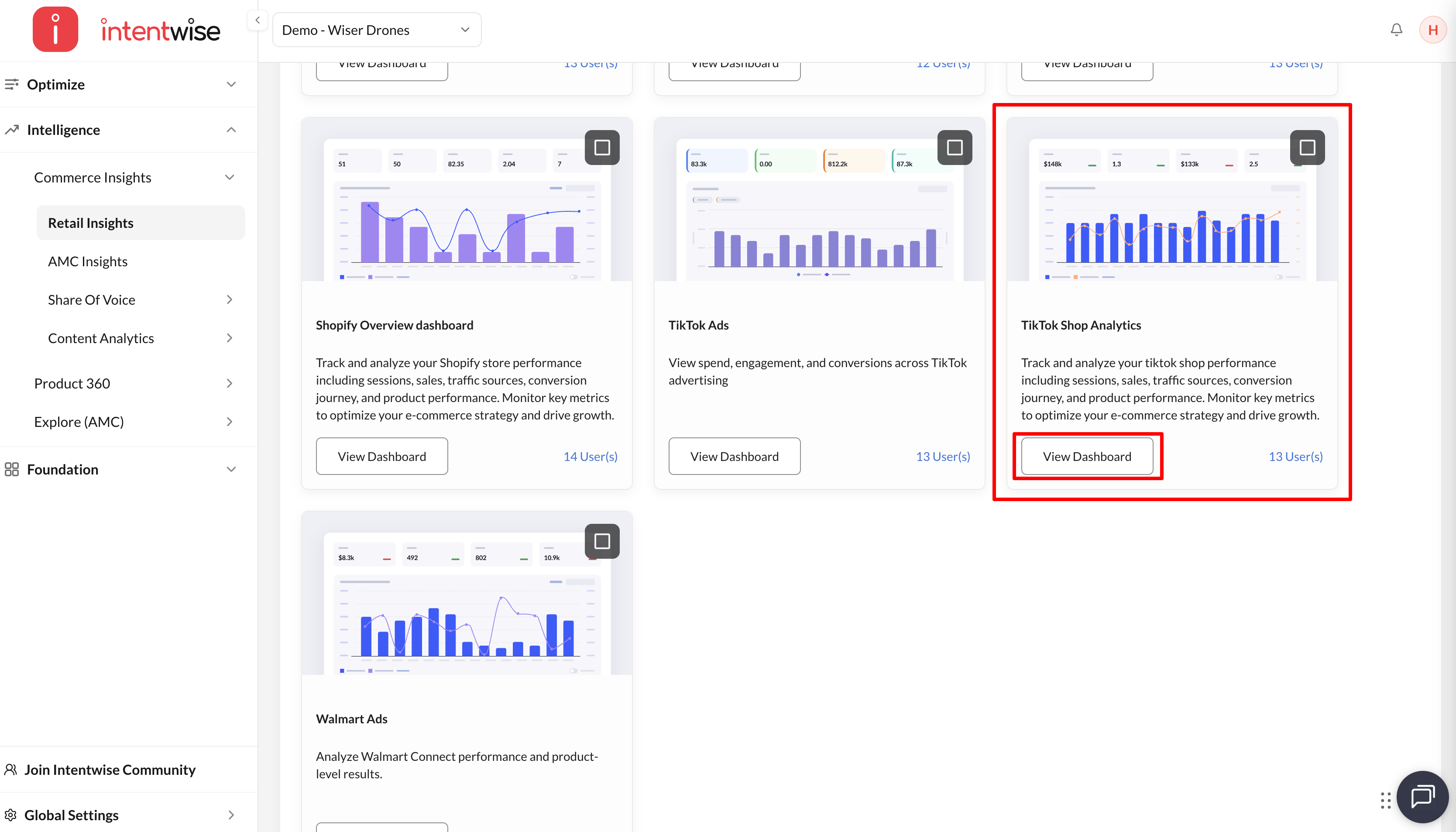This screenshot has width=1456, height=832.
Task: Click the Join Intentwise Community people icon
Action: [10, 770]
